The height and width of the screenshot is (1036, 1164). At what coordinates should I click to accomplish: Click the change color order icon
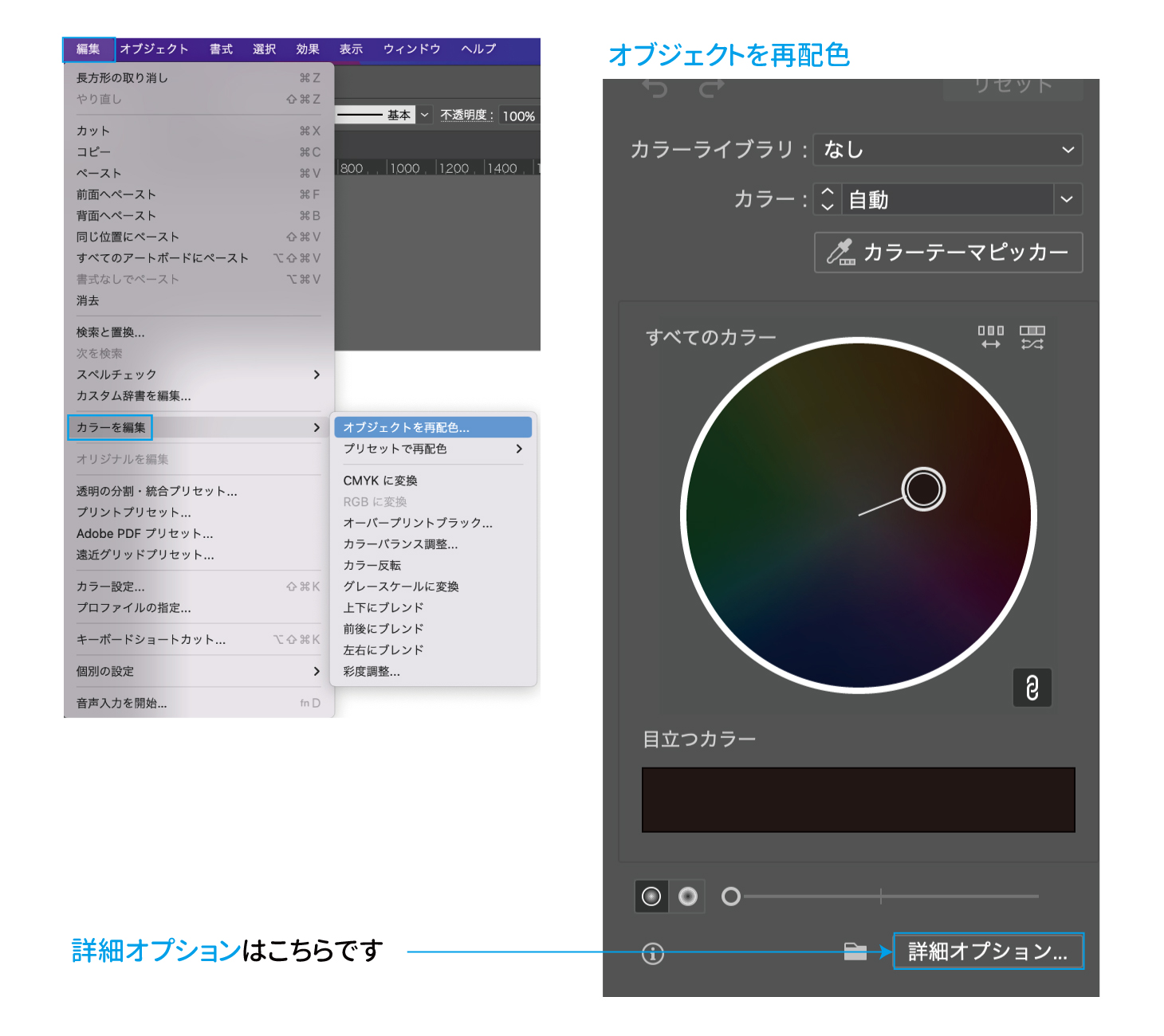991,337
